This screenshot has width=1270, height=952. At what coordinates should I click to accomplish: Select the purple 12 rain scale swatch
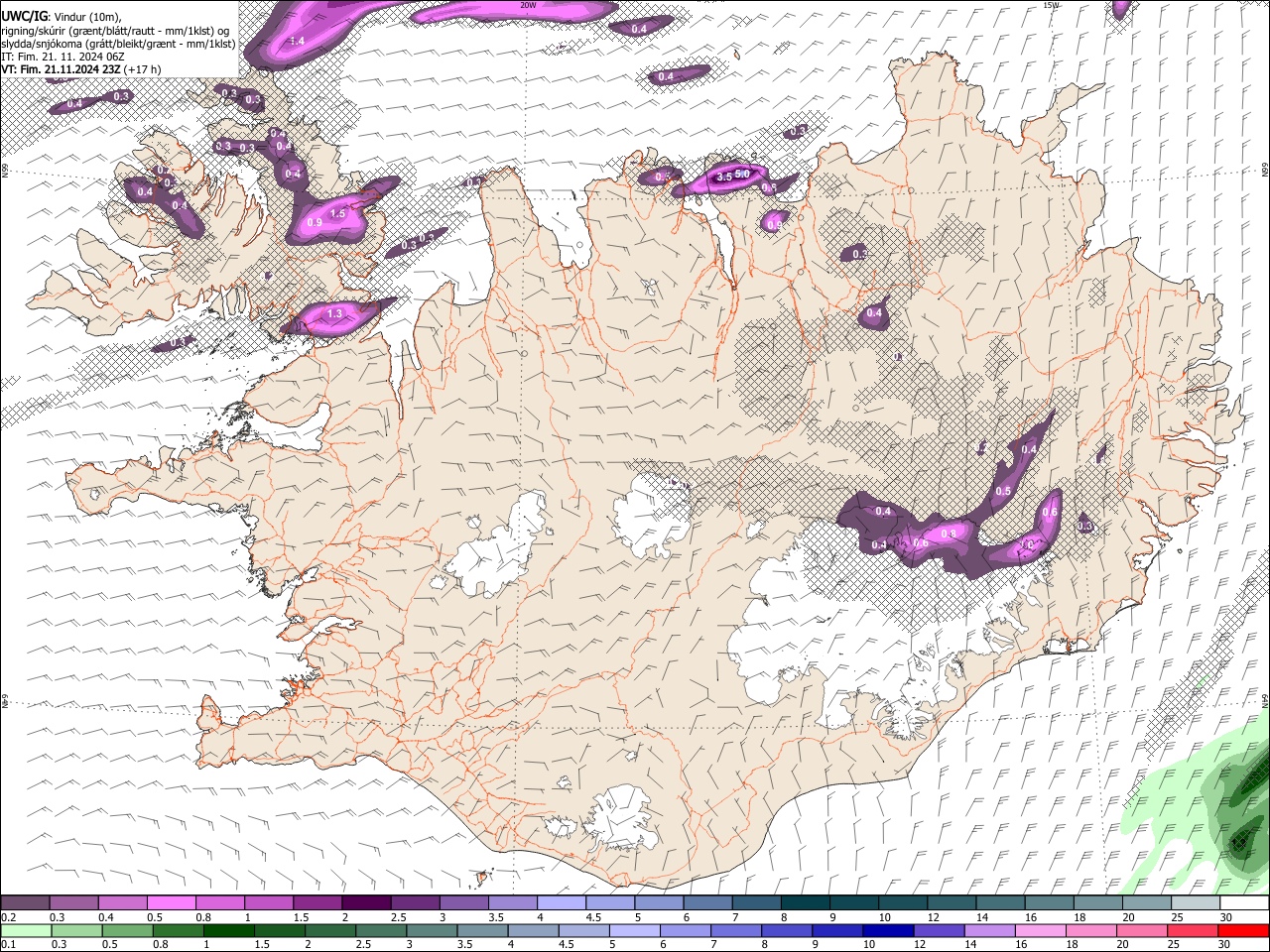[940, 930]
